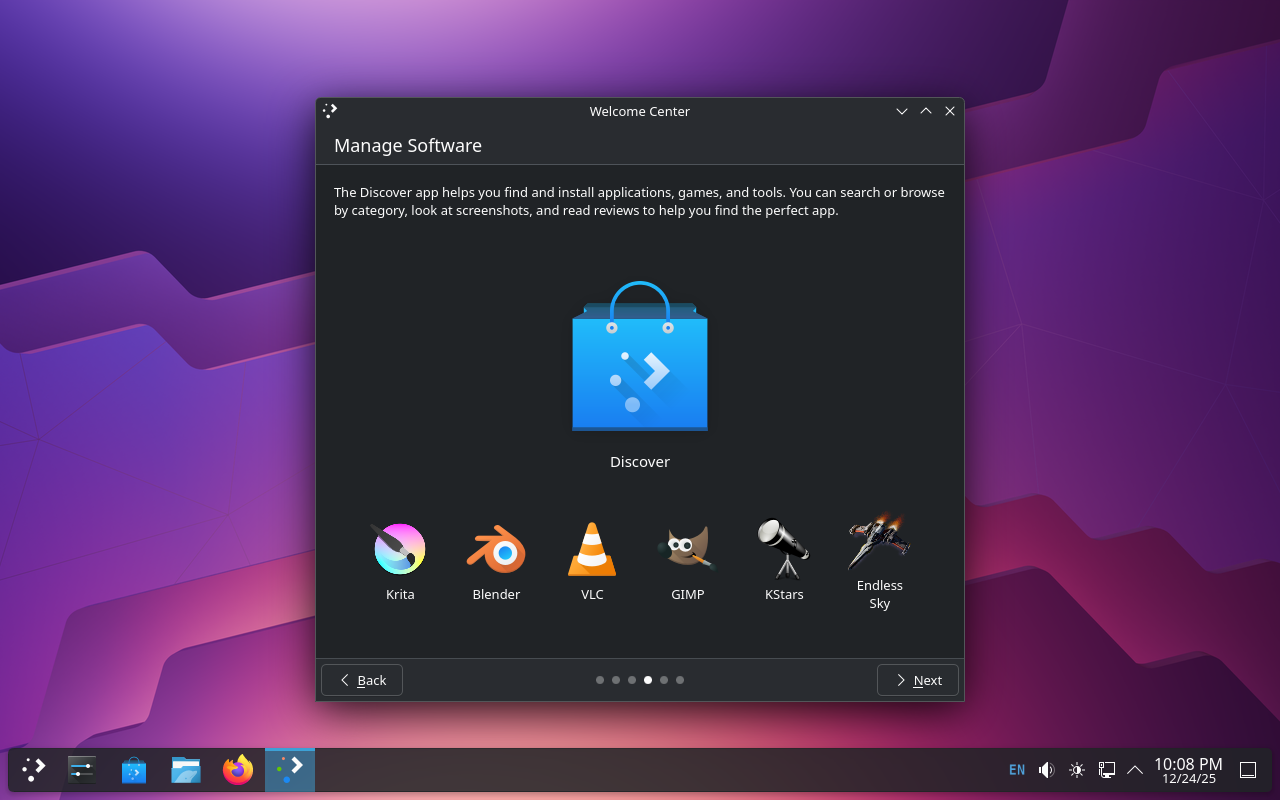
Task: Select the last page indicator dot
Action: pyautogui.click(x=680, y=680)
